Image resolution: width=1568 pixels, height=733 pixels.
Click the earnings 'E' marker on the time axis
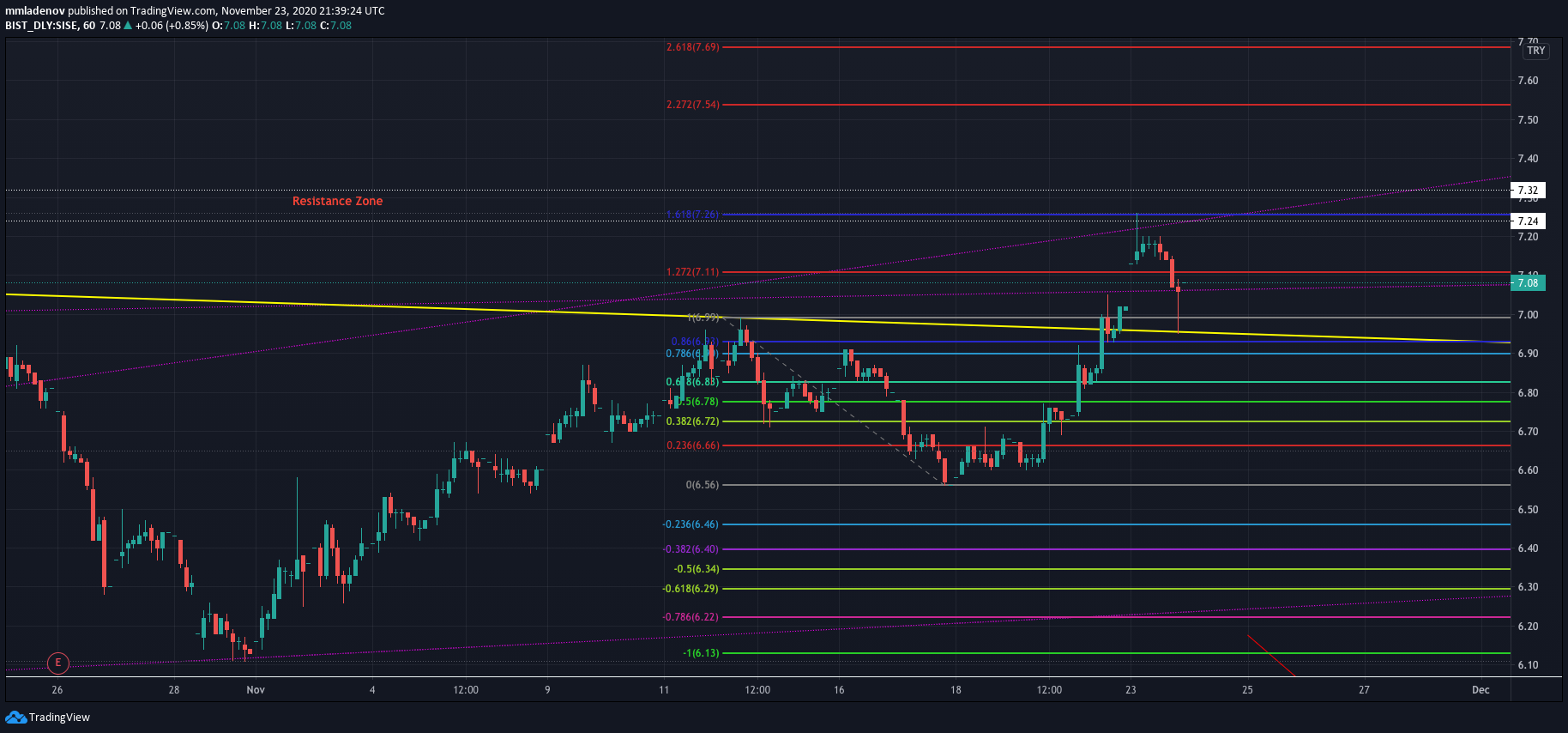tap(57, 663)
